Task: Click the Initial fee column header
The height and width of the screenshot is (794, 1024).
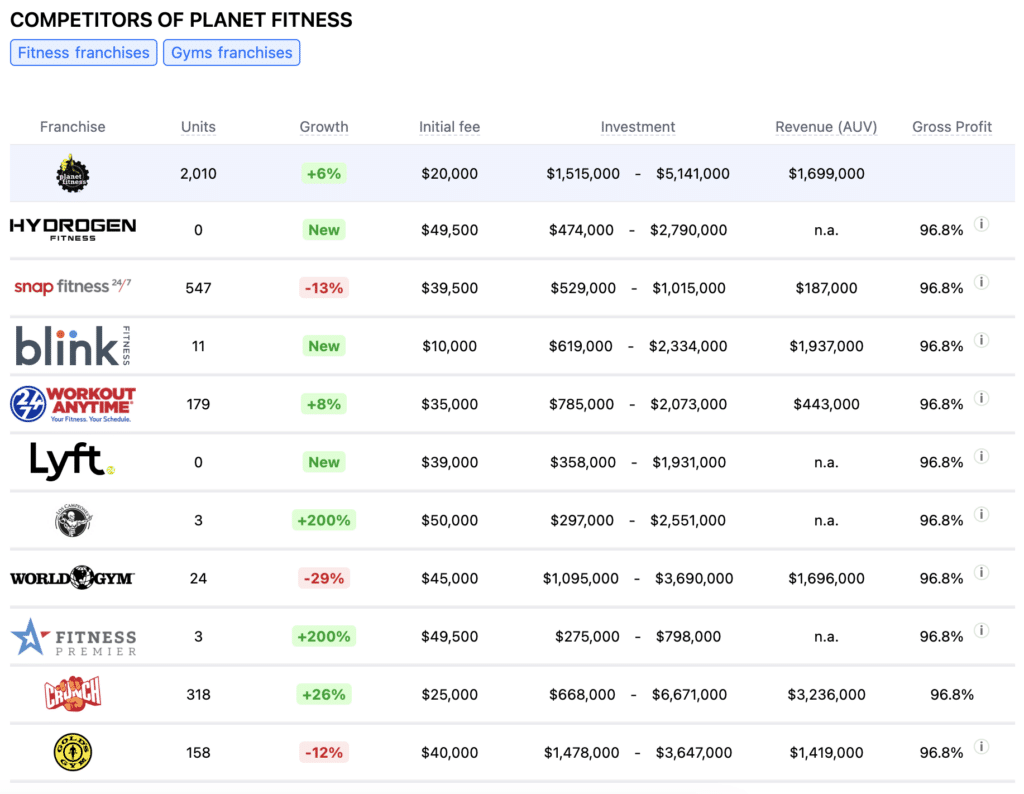Action: pos(449,127)
